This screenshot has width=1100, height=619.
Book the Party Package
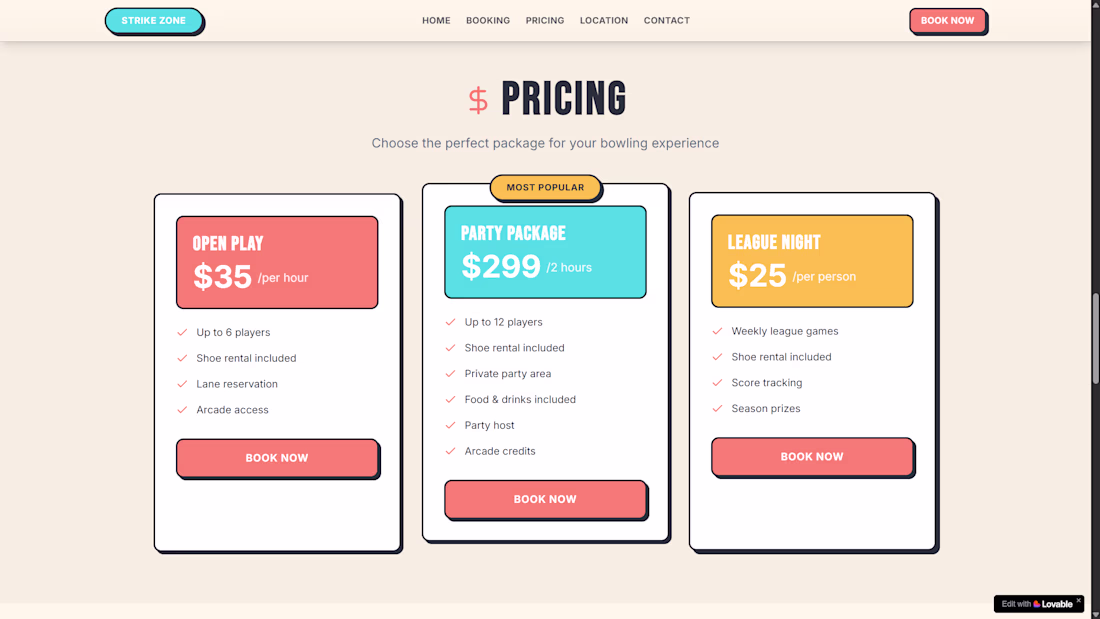[x=545, y=499]
